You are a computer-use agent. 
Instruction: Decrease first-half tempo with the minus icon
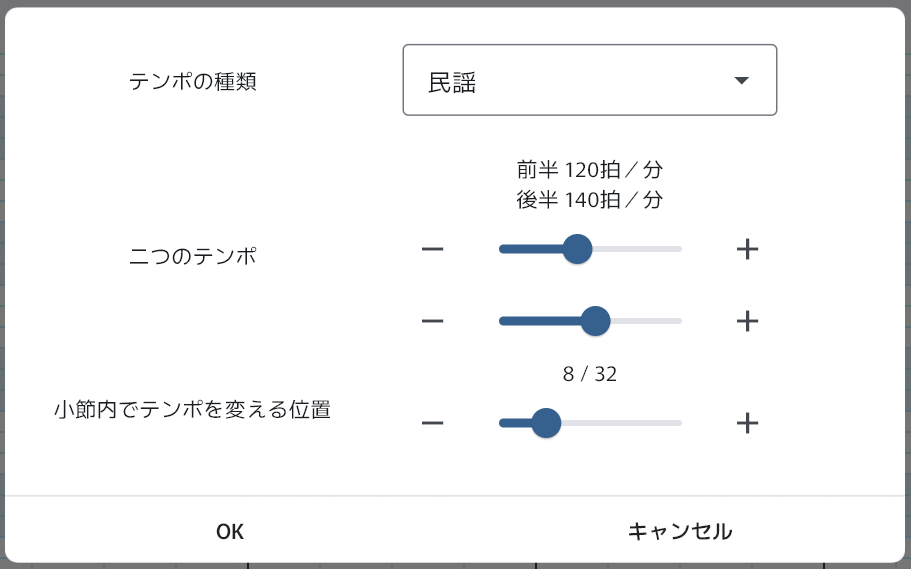coord(432,249)
